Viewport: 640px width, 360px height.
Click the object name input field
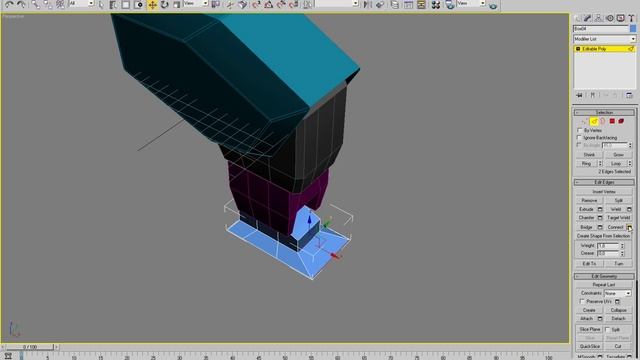(601, 29)
